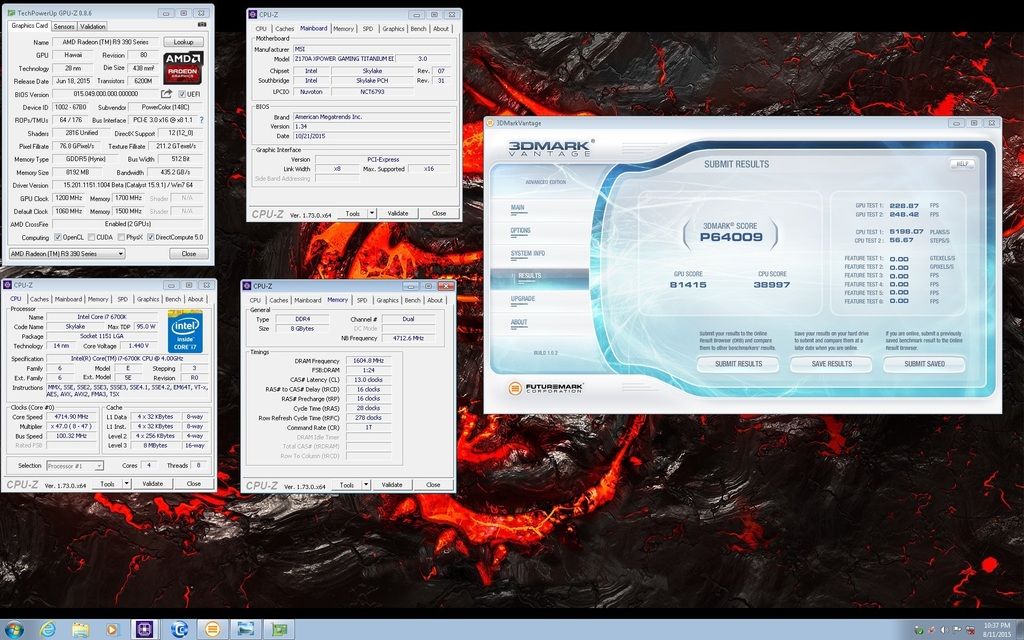The width and height of the screenshot is (1024, 640).
Task: Open SYSTEM INFO section in 3DMark Vantage
Action: click(528, 253)
